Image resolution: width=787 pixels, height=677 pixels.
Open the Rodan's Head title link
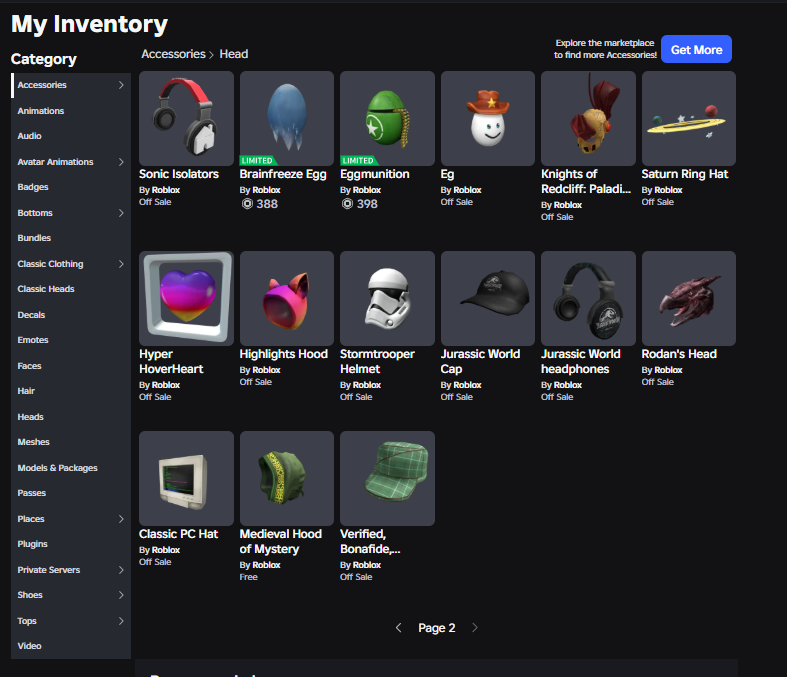click(679, 354)
